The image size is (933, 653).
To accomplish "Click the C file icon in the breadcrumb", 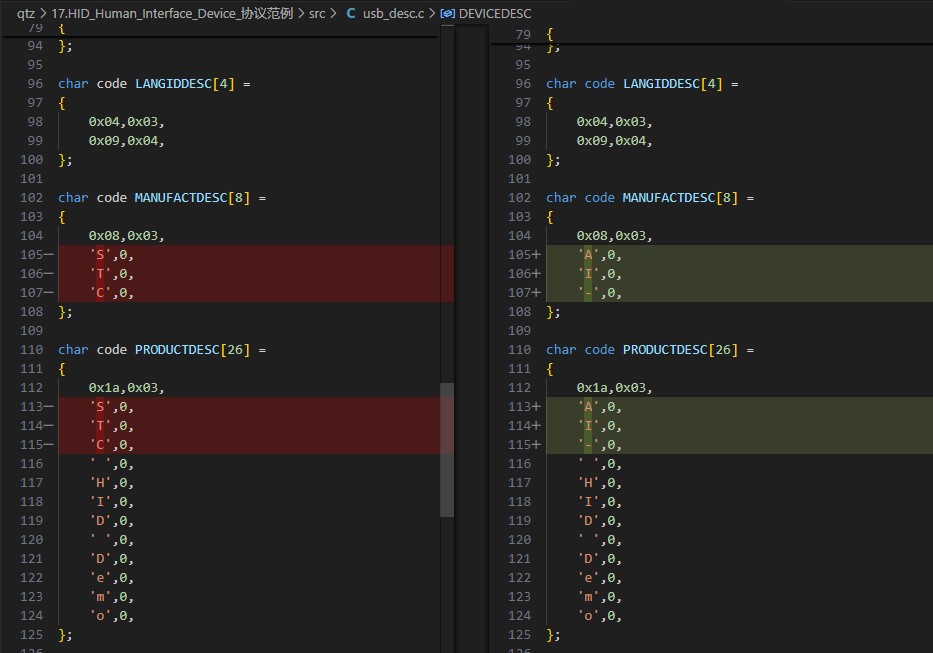I will tap(351, 14).
